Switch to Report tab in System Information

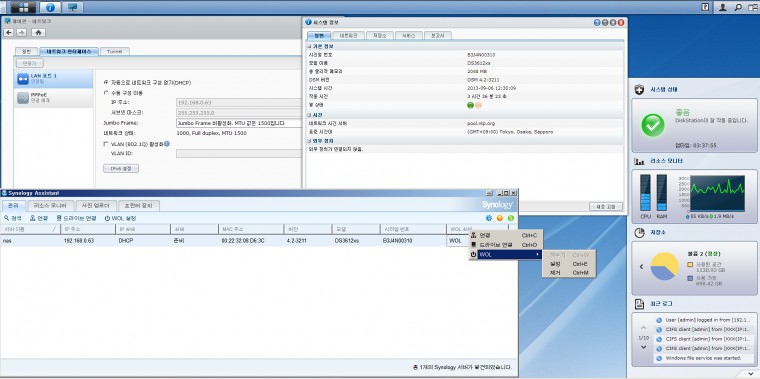click(x=438, y=36)
